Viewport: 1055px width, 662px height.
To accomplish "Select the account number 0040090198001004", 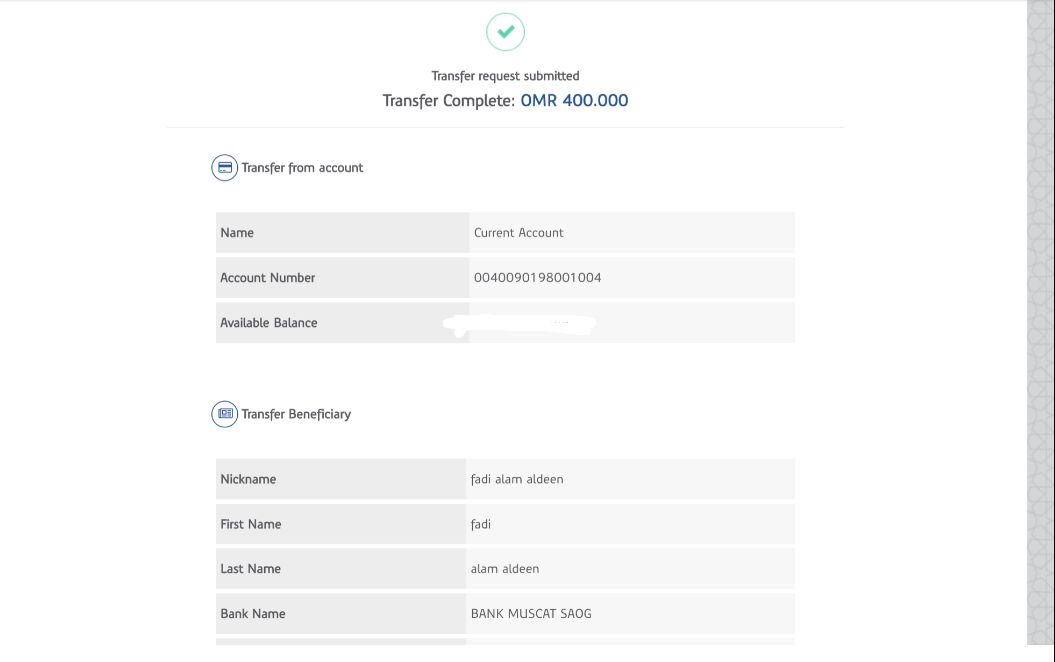I will (x=537, y=278).
